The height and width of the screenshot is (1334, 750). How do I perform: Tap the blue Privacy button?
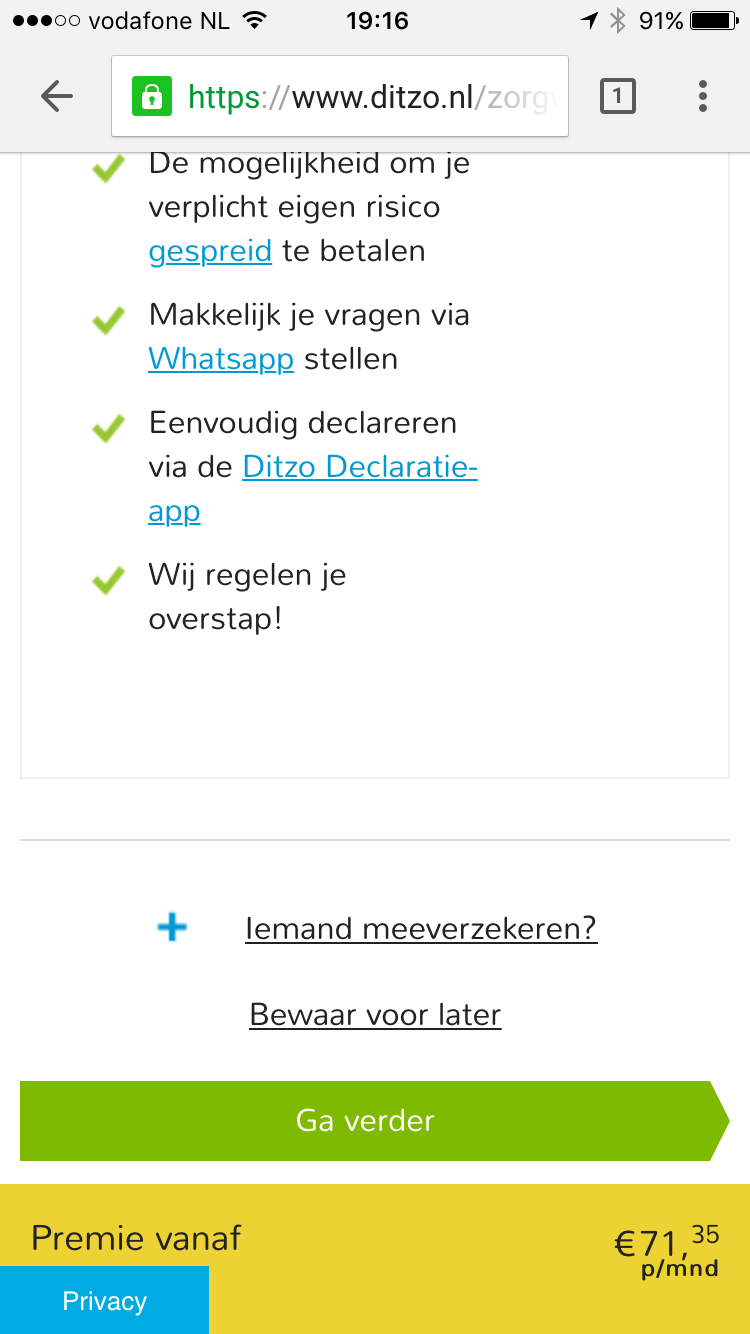[104, 1300]
